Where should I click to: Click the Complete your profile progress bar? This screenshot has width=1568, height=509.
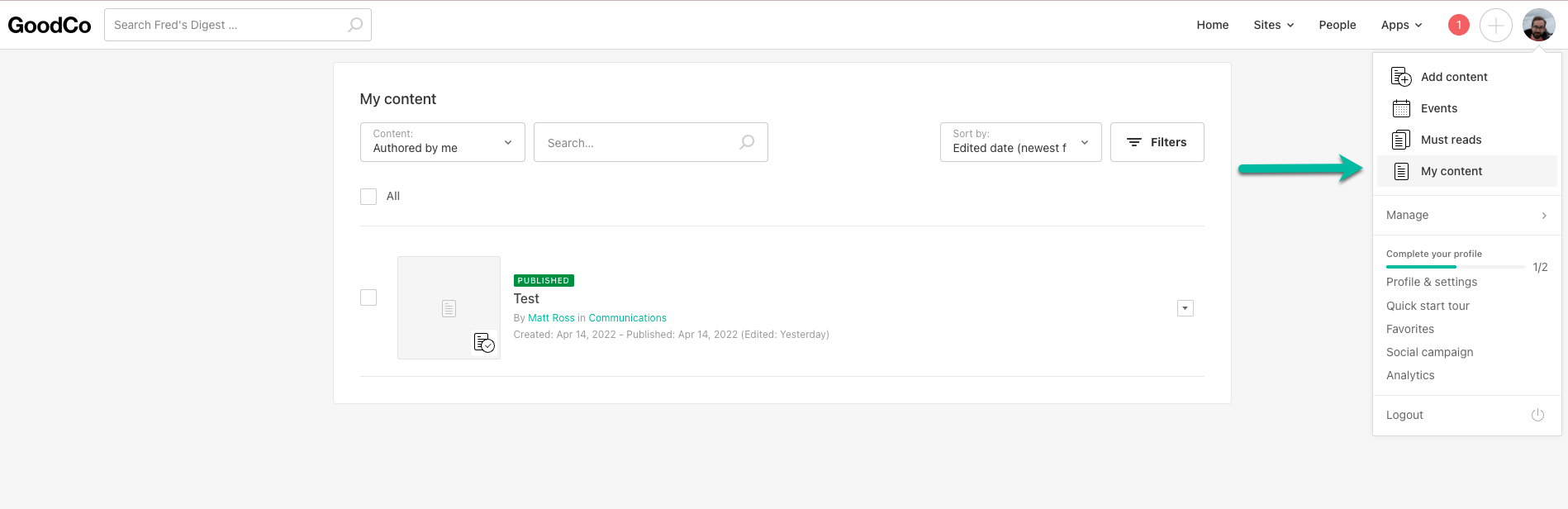1456,267
